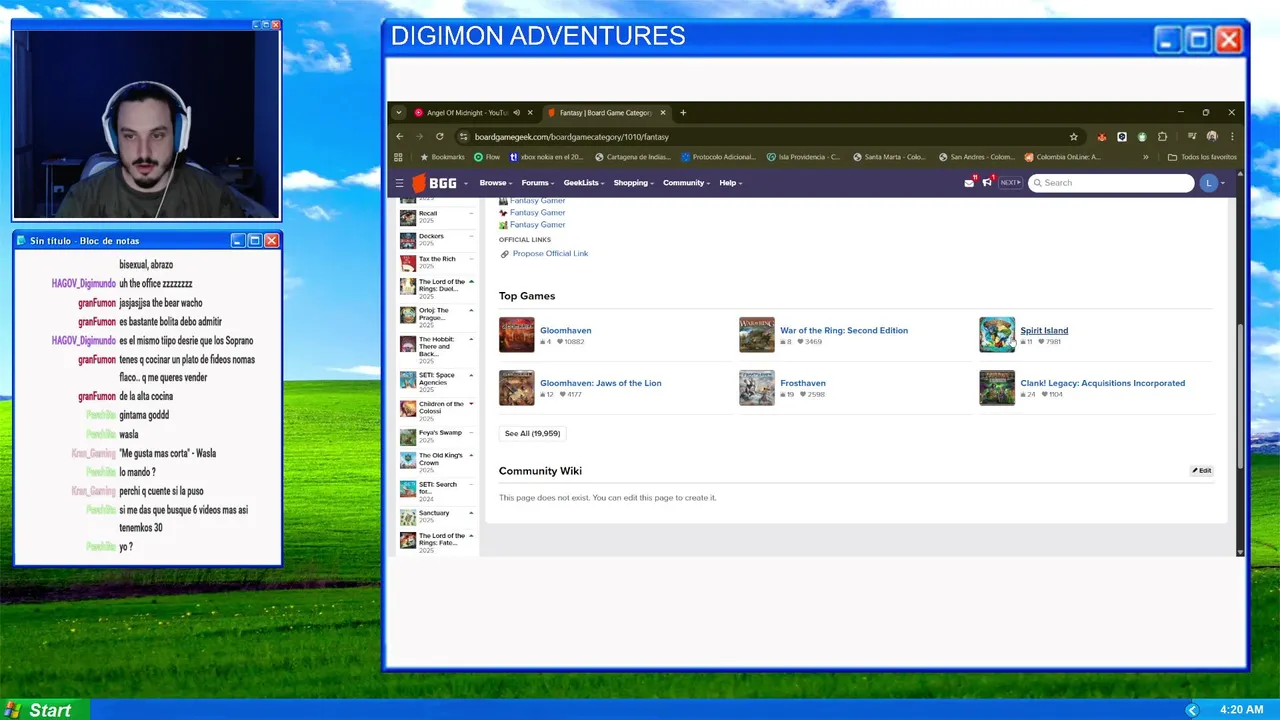
Task: Click the orange BGG logo
Action: point(435,183)
